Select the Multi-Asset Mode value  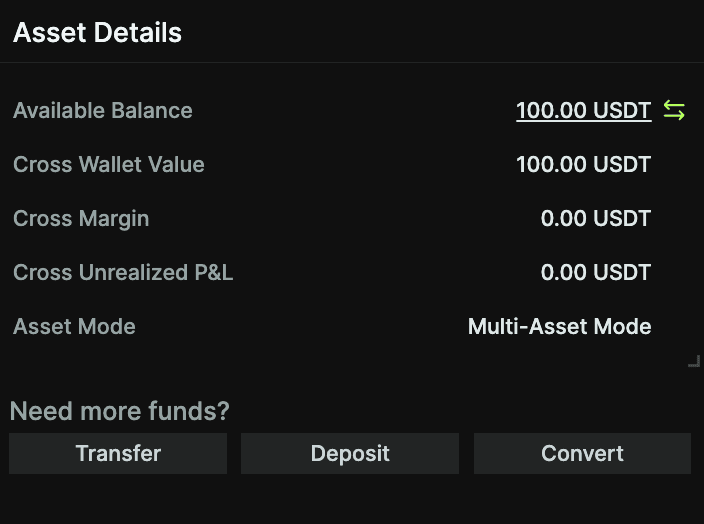pos(559,326)
